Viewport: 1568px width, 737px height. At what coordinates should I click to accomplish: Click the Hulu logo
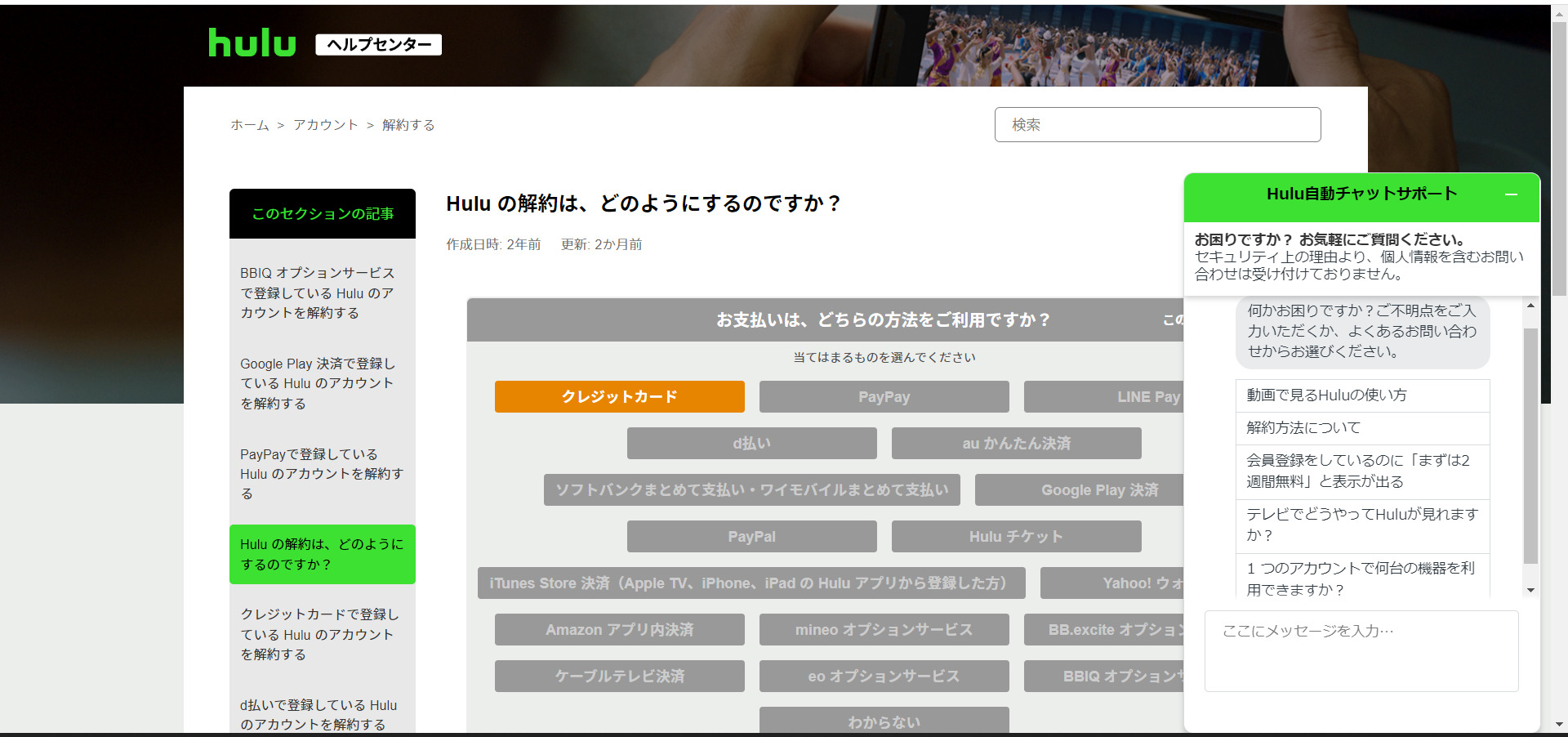click(252, 43)
